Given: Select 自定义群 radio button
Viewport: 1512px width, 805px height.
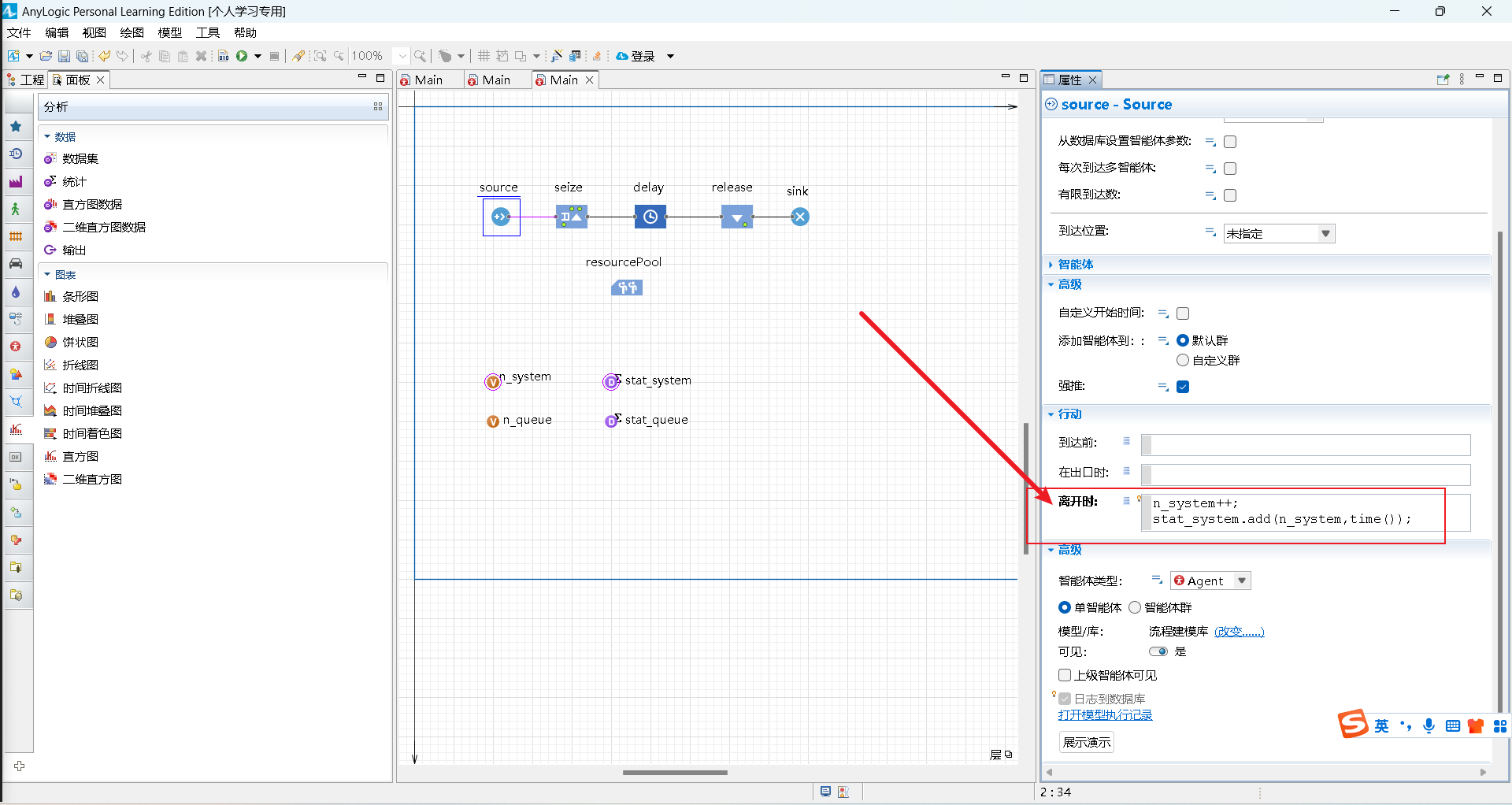Looking at the screenshot, I should click(x=1182, y=360).
